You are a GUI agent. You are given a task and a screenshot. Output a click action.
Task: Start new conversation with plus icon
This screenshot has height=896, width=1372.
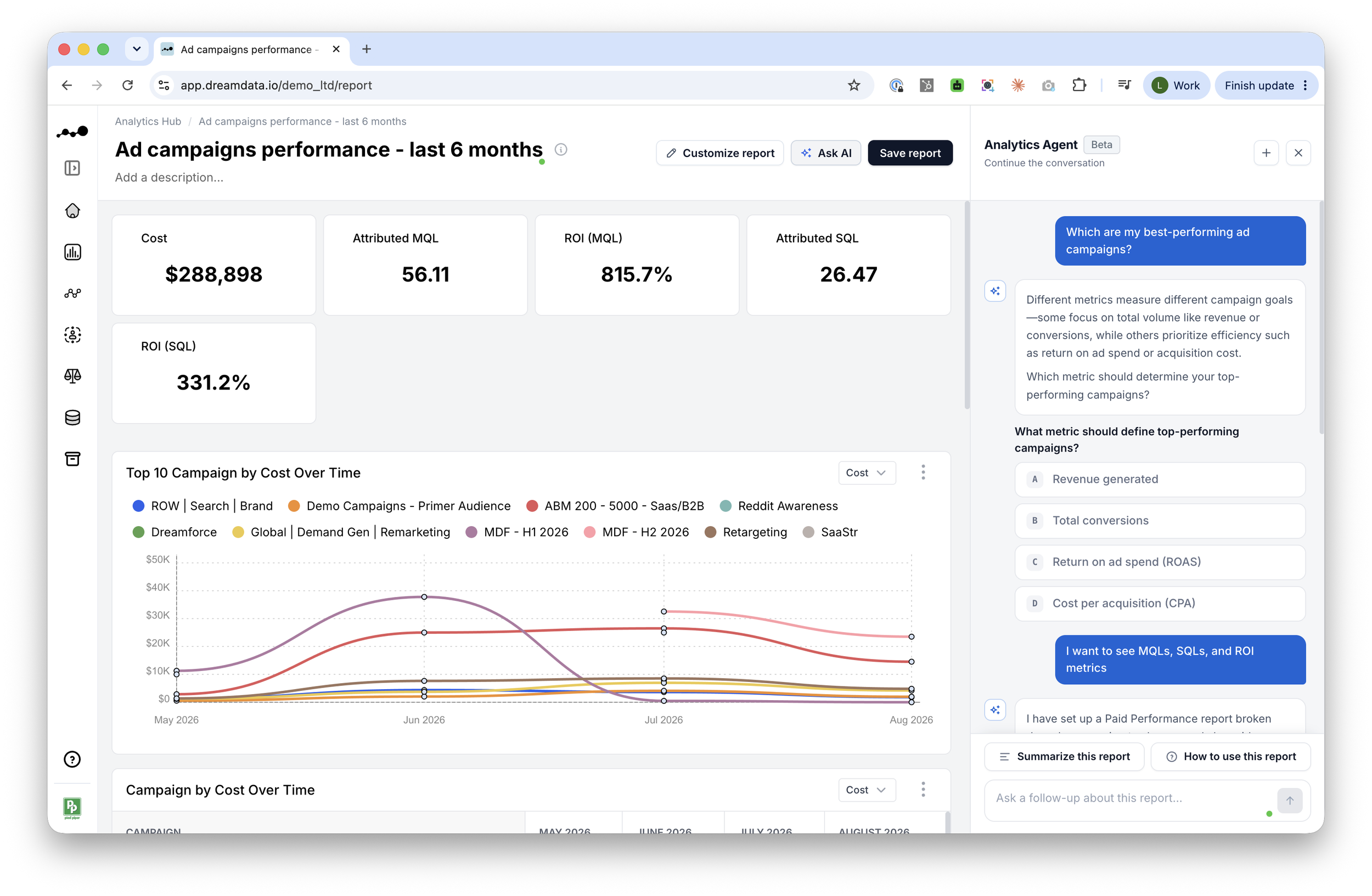(x=1266, y=153)
